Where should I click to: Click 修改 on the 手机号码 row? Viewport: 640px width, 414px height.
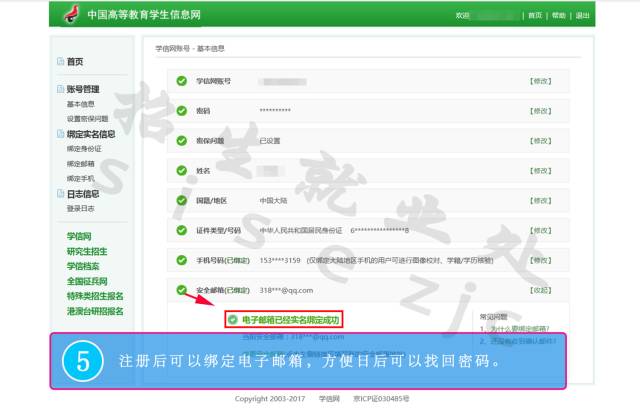(539, 260)
